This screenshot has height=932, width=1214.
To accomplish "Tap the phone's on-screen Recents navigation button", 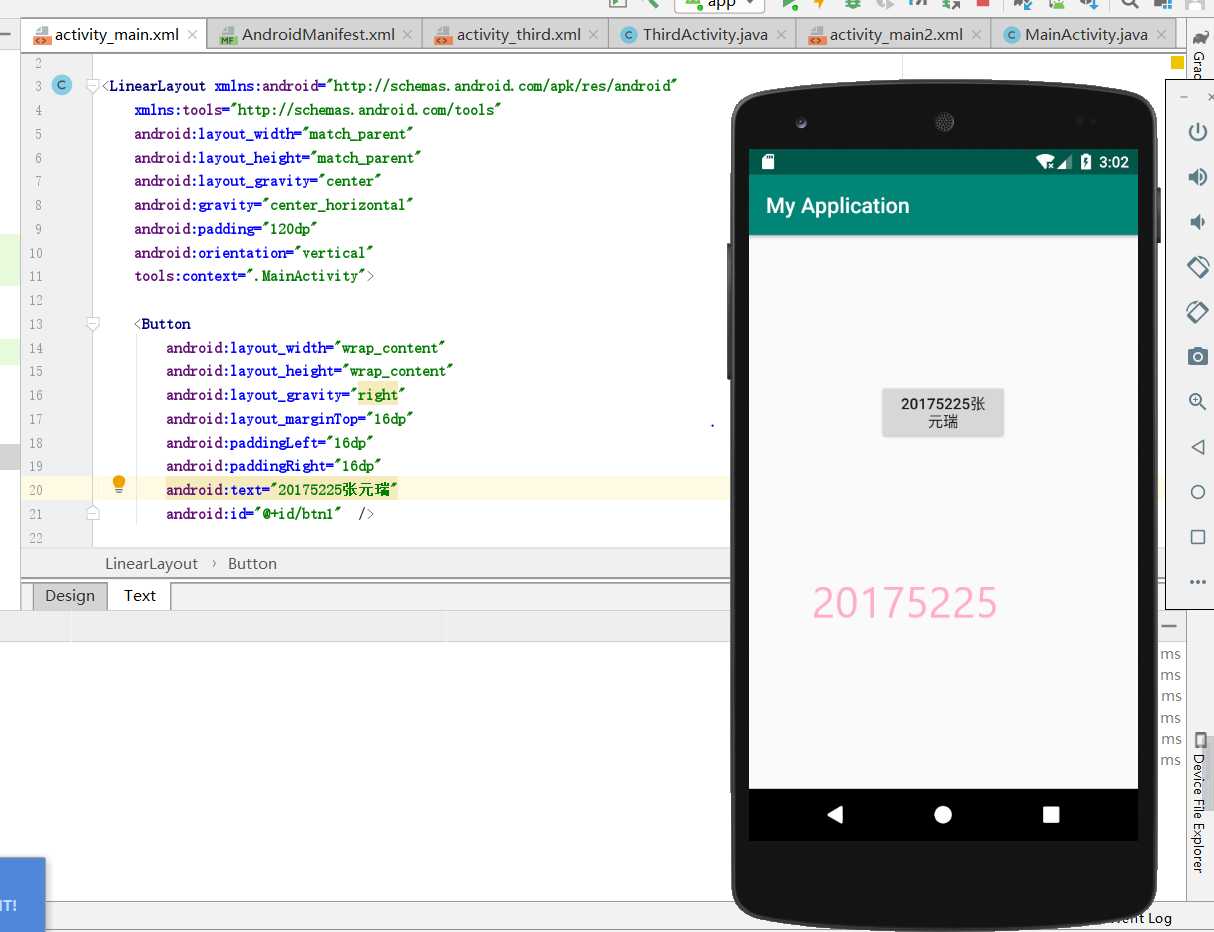I will [1051, 814].
